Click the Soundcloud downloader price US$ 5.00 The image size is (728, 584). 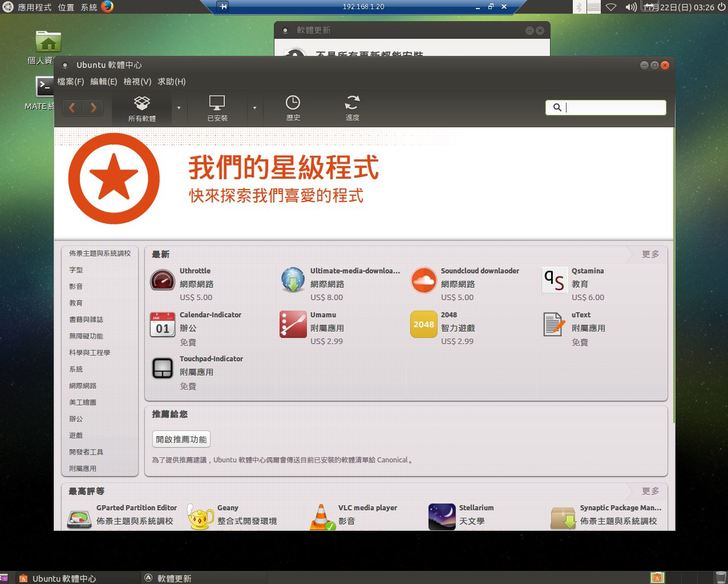pyautogui.click(x=457, y=297)
